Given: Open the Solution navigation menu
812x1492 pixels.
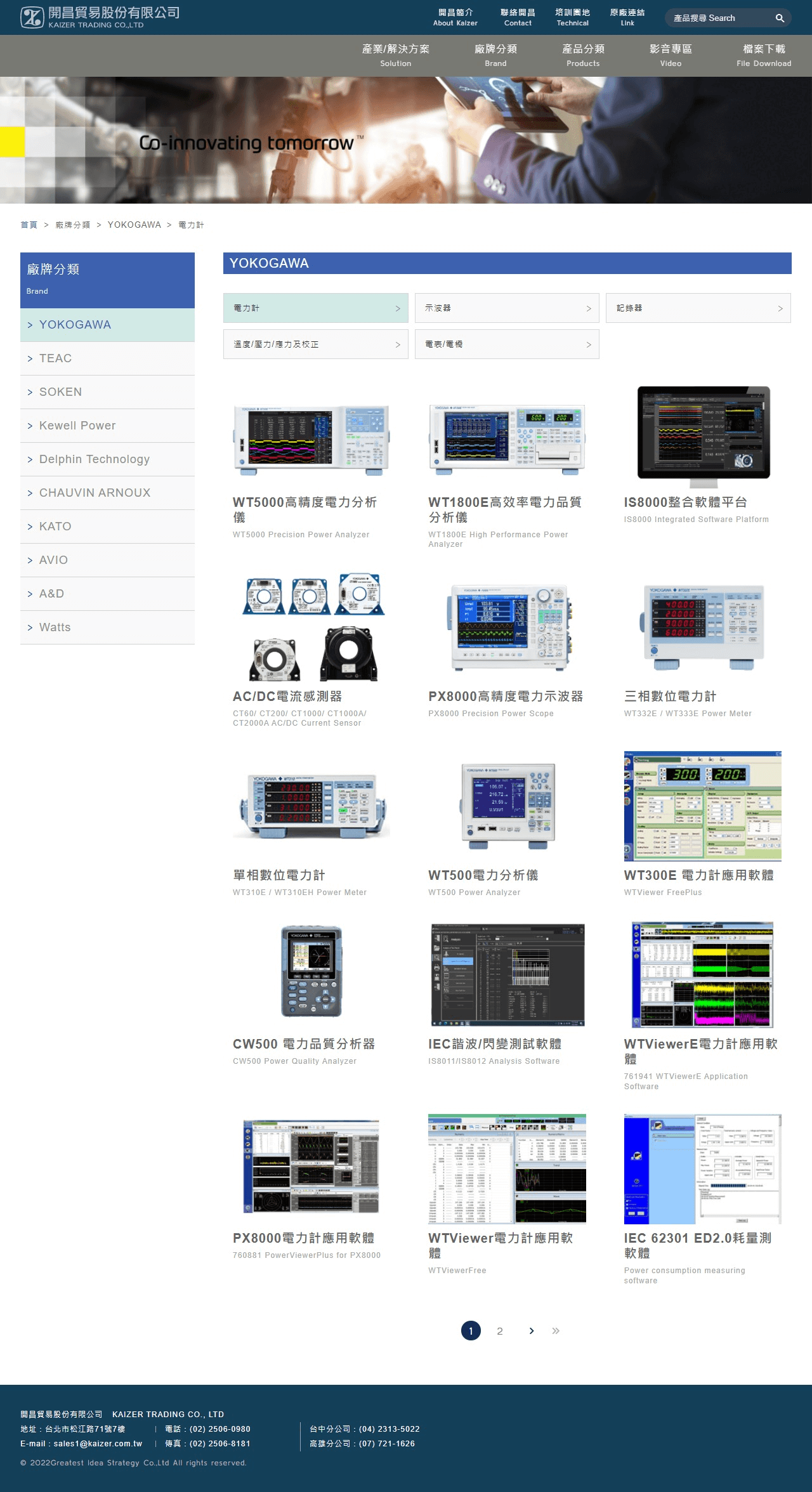Looking at the screenshot, I should [396, 55].
